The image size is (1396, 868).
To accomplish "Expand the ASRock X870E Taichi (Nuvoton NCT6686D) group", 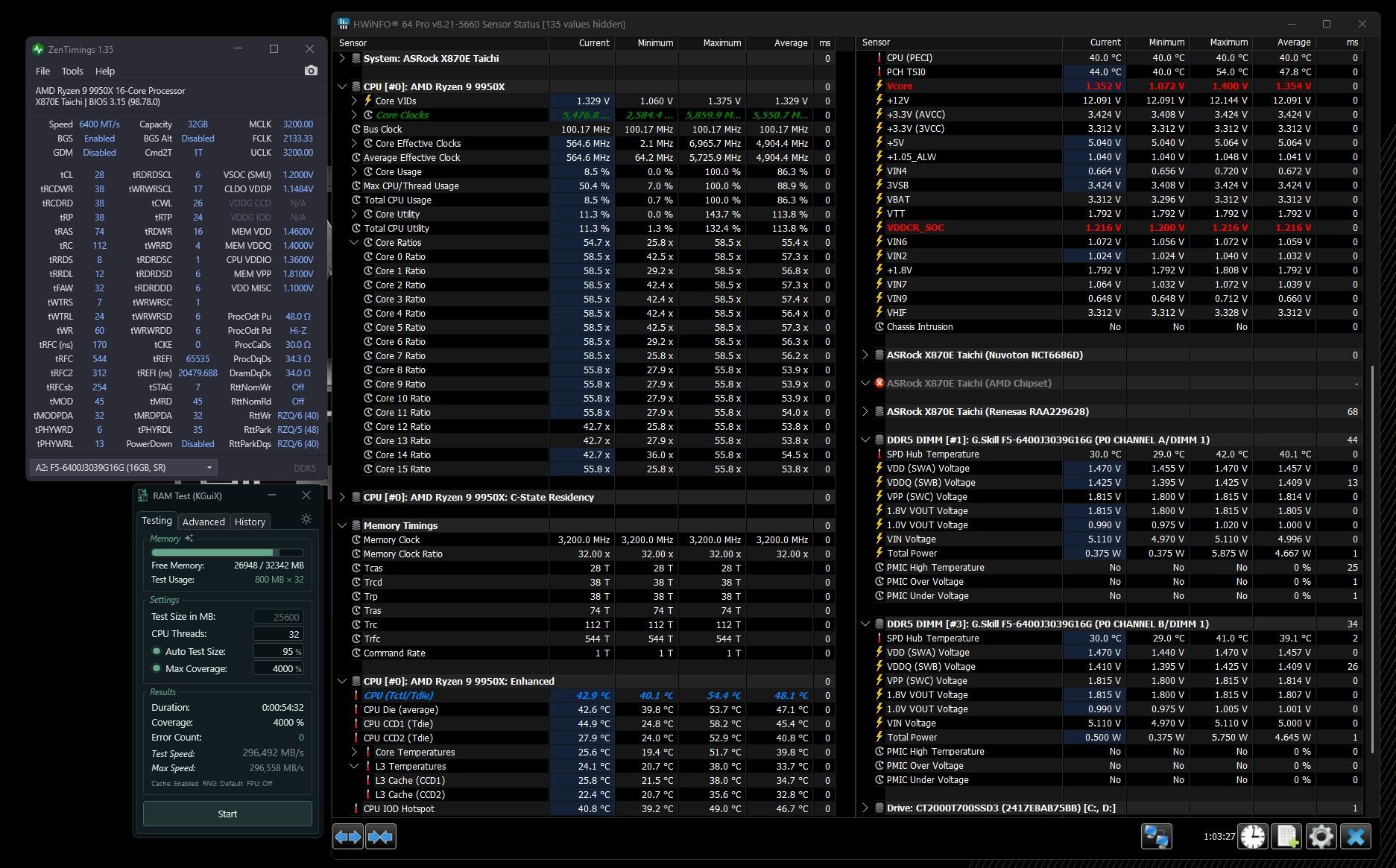I will click(865, 355).
